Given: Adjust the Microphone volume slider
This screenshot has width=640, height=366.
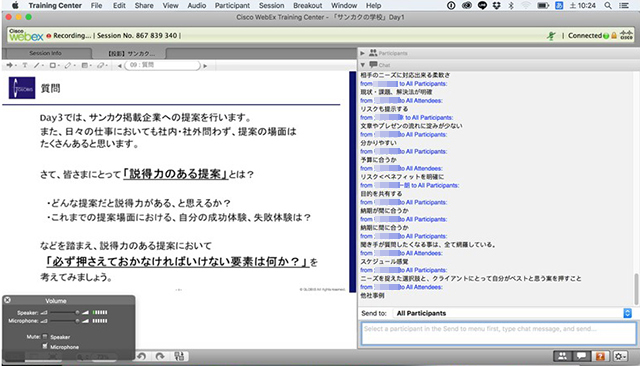Looking at the screenshot, I should [64, 321].
